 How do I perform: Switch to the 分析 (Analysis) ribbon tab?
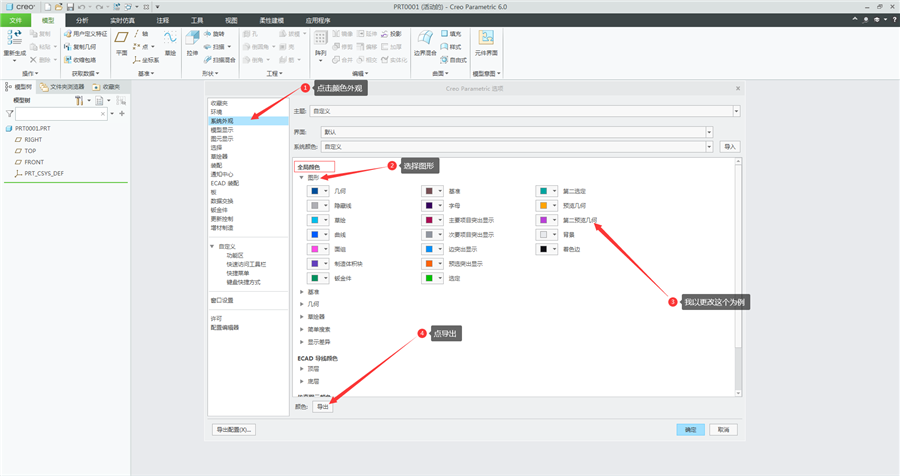click(x=82, y=20)
